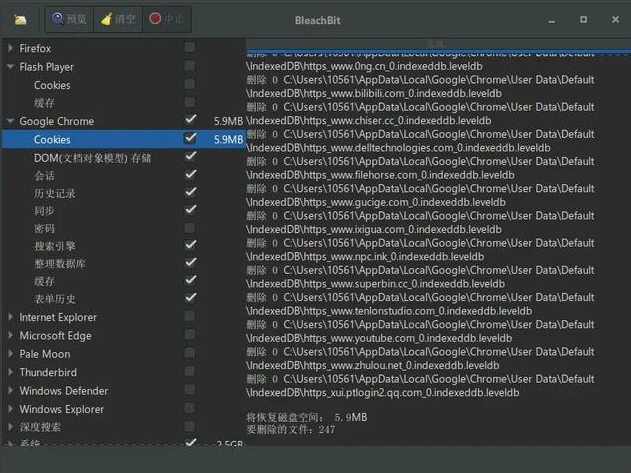This screenshot has width=631, height=473.
Task: Enable the Windows Defender checkbox
Action: tap(190, 389)
